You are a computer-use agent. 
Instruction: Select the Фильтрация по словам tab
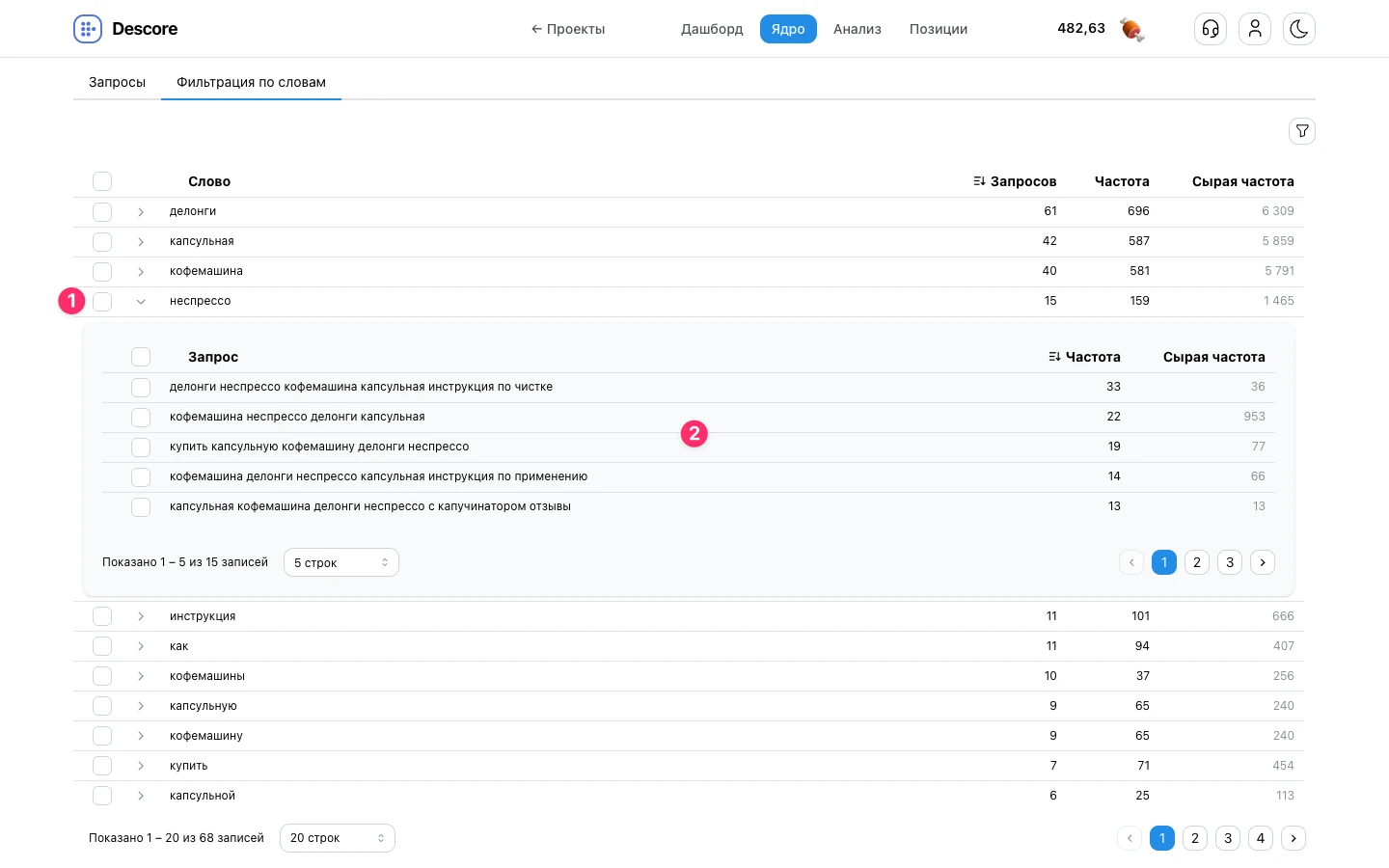pos(251,82)
